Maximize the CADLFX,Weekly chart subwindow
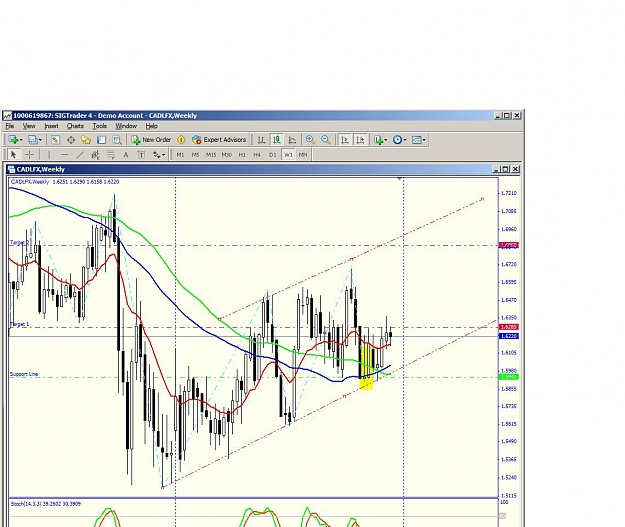 [505, 169]
